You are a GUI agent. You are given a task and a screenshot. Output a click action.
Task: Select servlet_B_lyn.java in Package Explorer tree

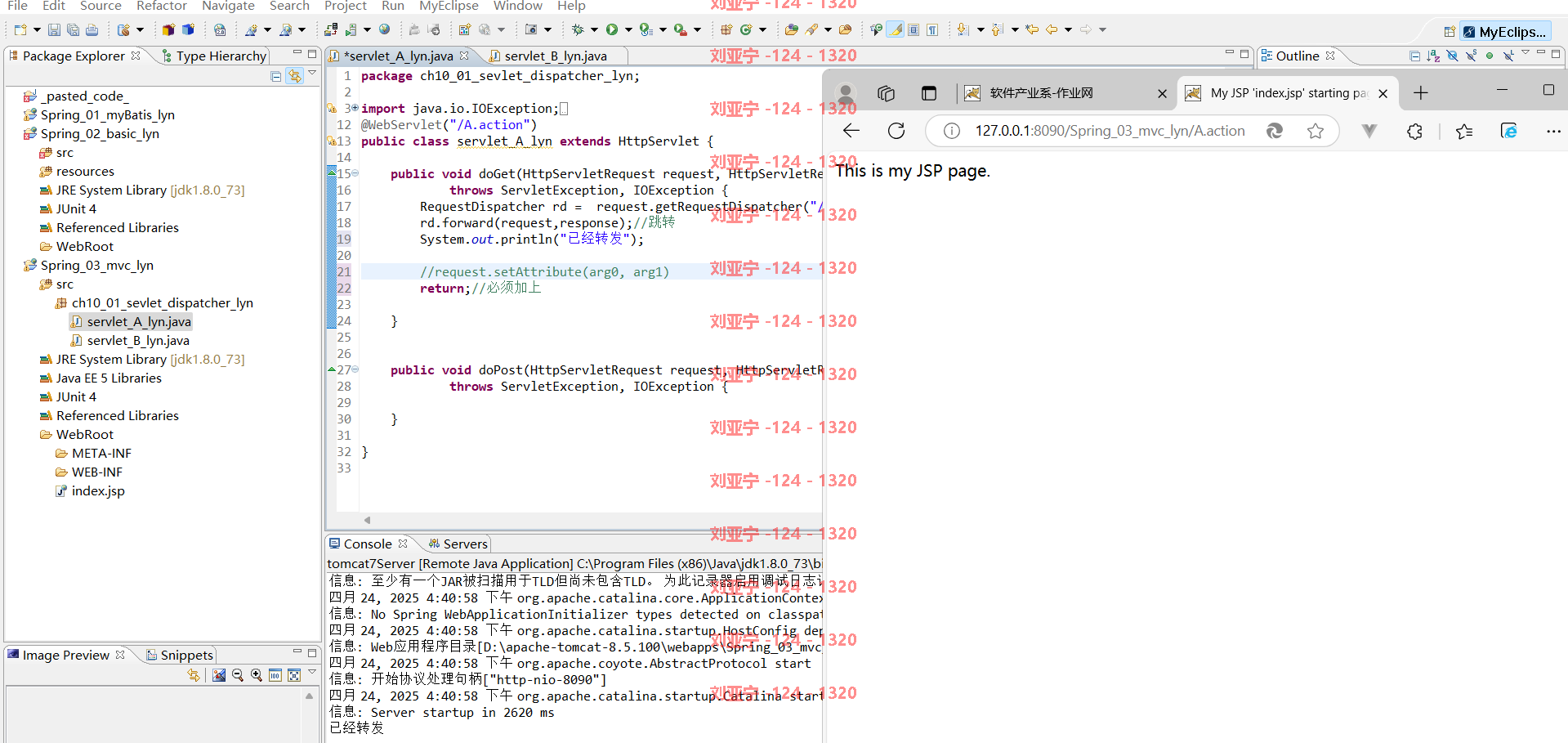(x=130, y=340)
